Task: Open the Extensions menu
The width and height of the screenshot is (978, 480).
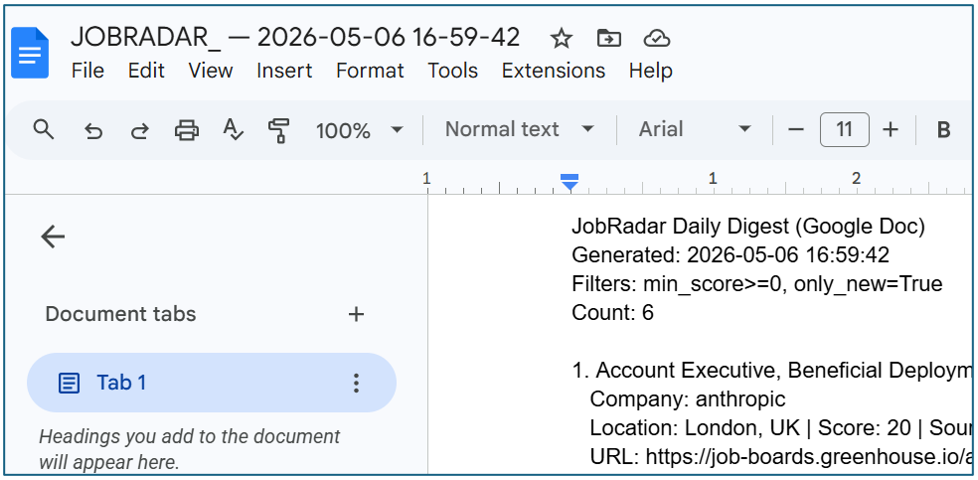Action: click(x=553, y=70)
